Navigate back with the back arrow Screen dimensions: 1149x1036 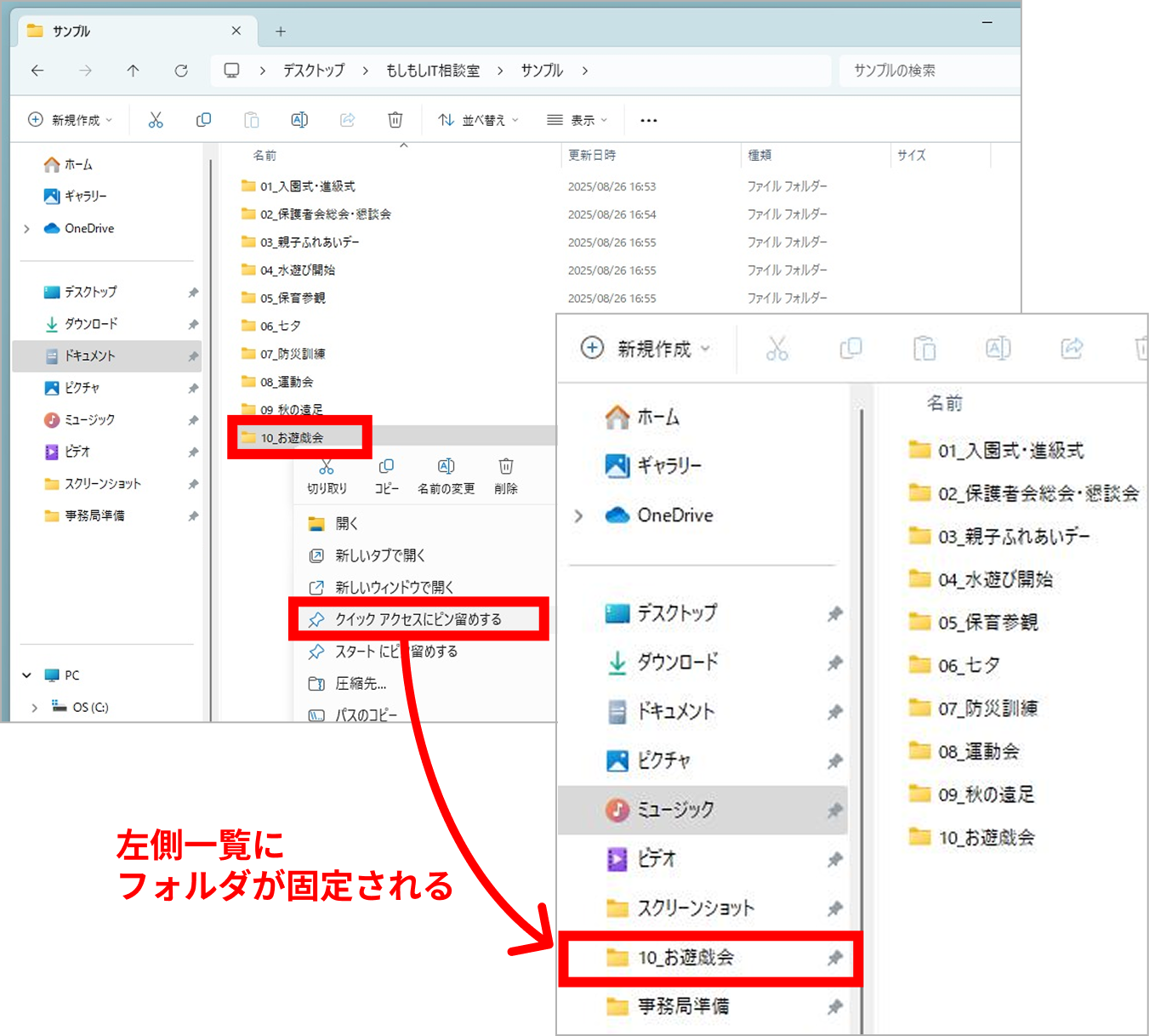37,71
